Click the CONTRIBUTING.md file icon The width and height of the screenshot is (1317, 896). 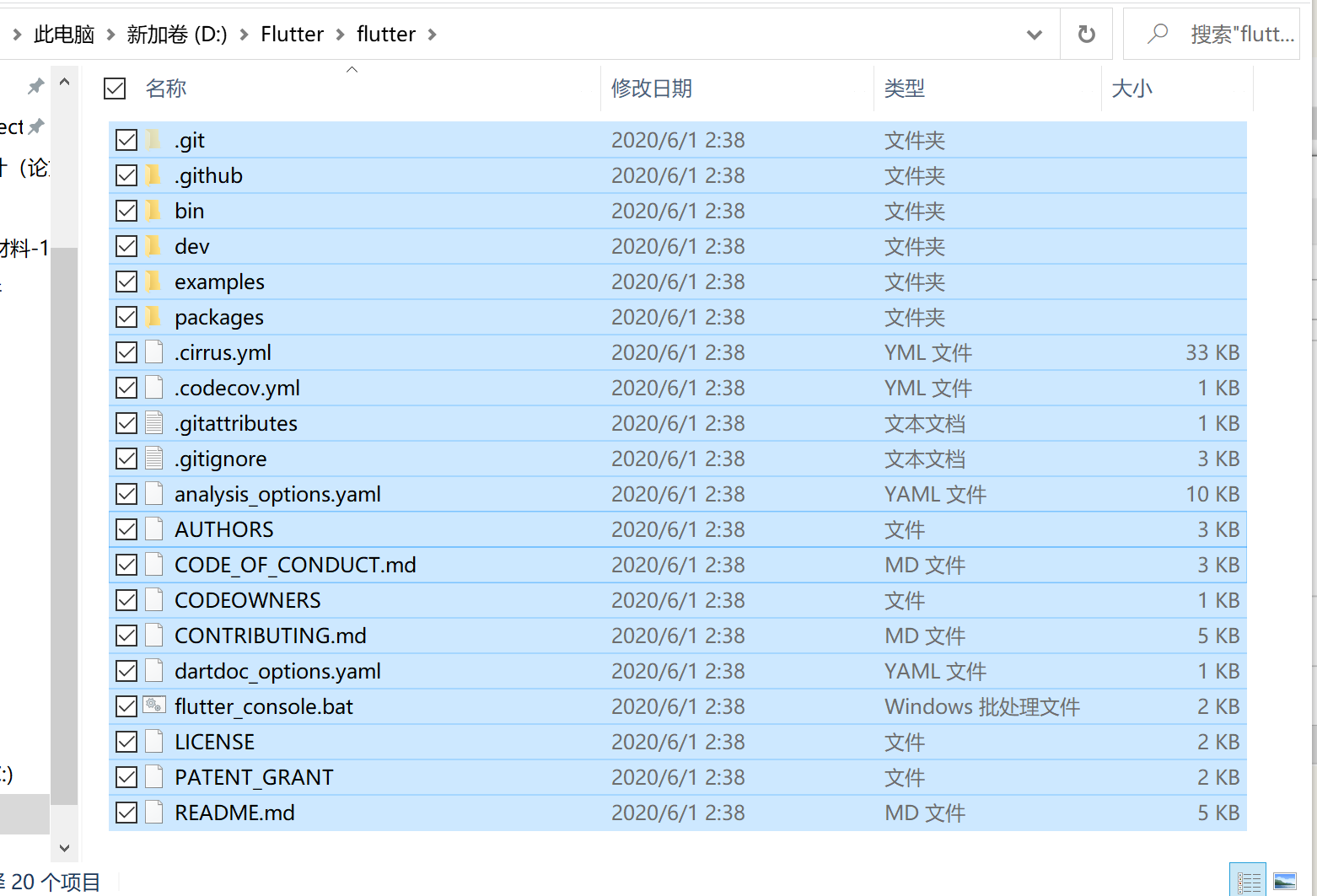tap(153, 636)
